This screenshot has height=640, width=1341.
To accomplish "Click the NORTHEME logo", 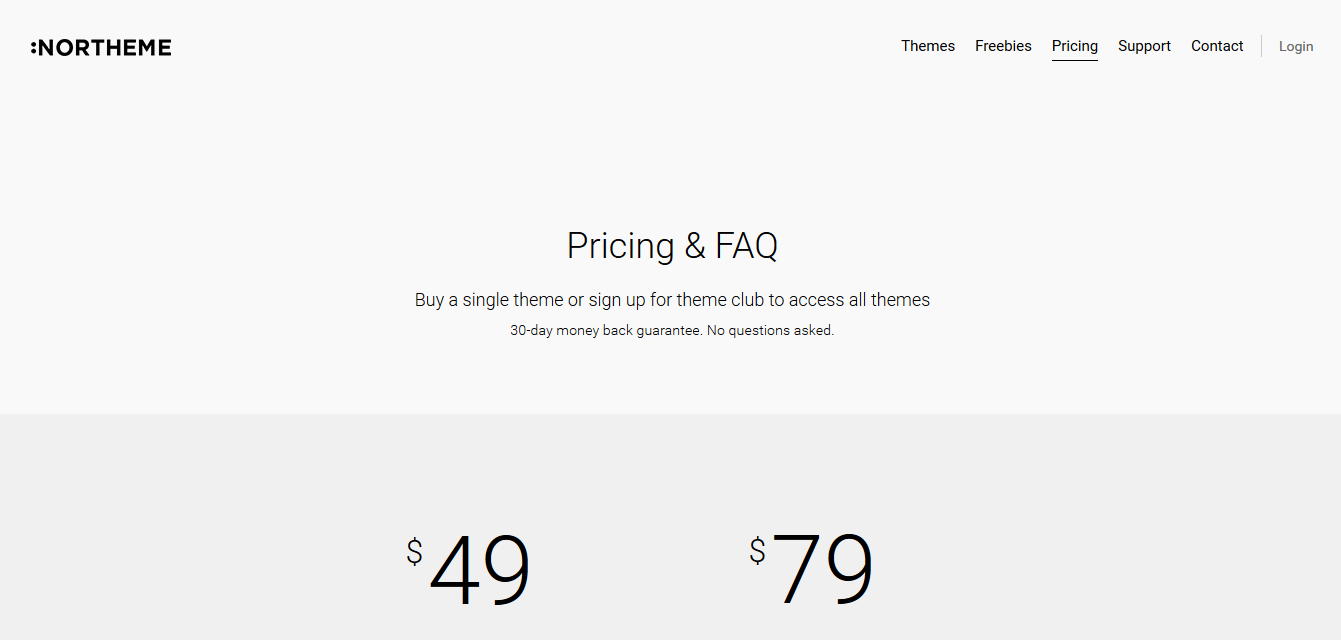I will [x=101, y=47].
